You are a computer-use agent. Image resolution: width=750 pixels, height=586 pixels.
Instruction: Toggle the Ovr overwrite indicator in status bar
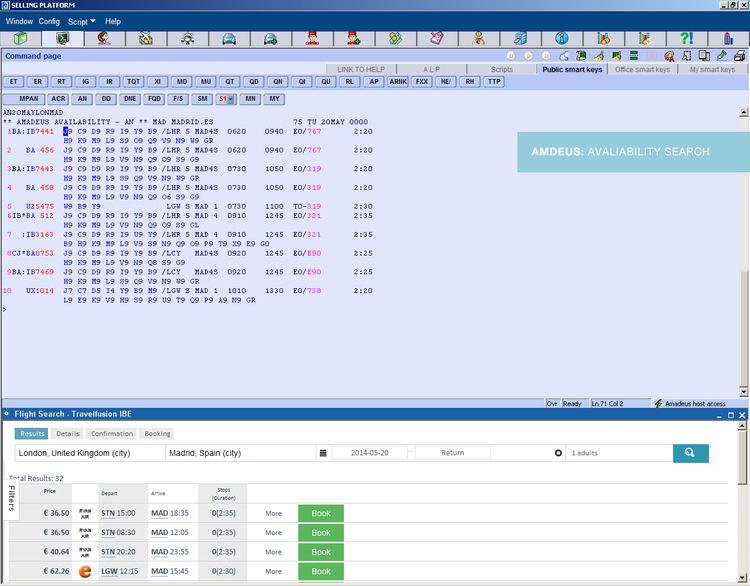[552, 403]
